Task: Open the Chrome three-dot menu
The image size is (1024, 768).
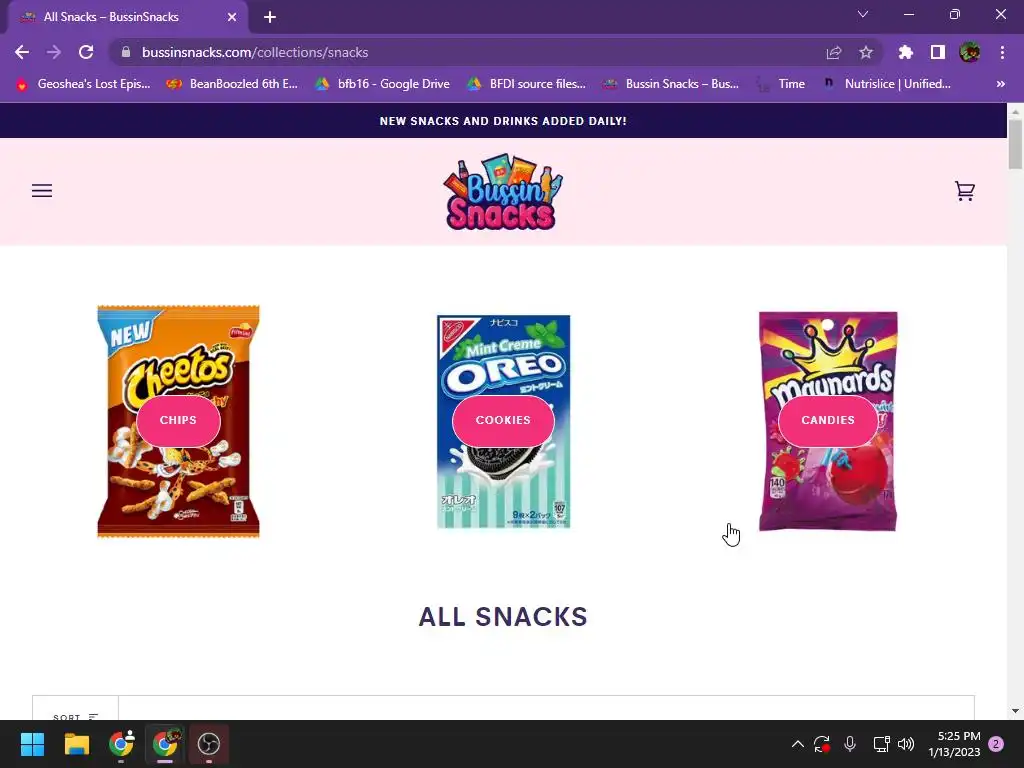Action: coord(1002,52)
